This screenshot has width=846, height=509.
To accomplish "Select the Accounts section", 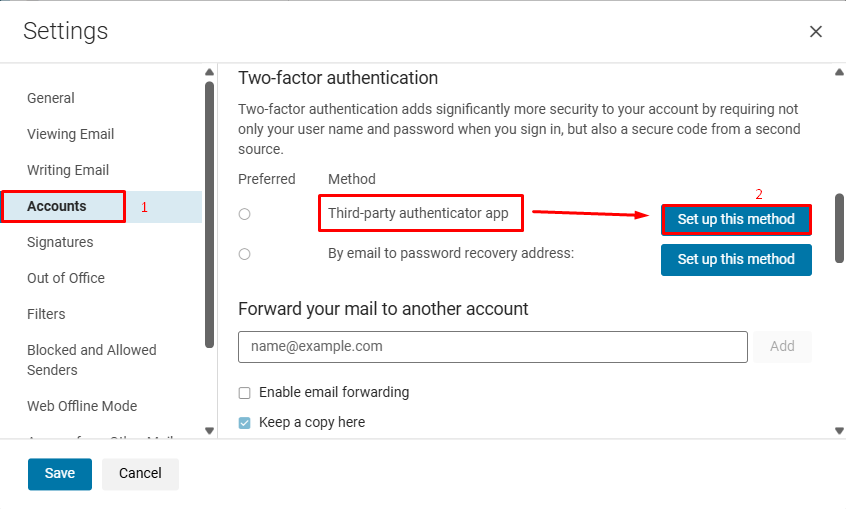I will coord(57,206).
